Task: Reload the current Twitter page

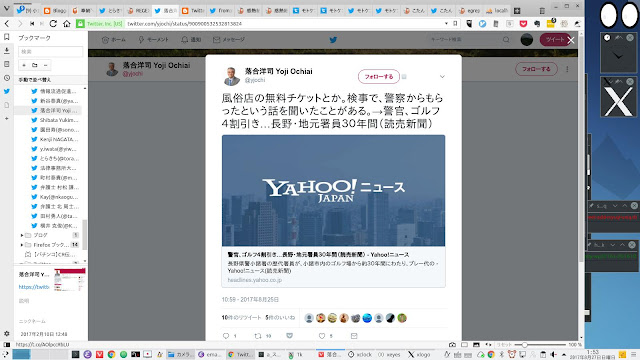Action: click(53, 24)
